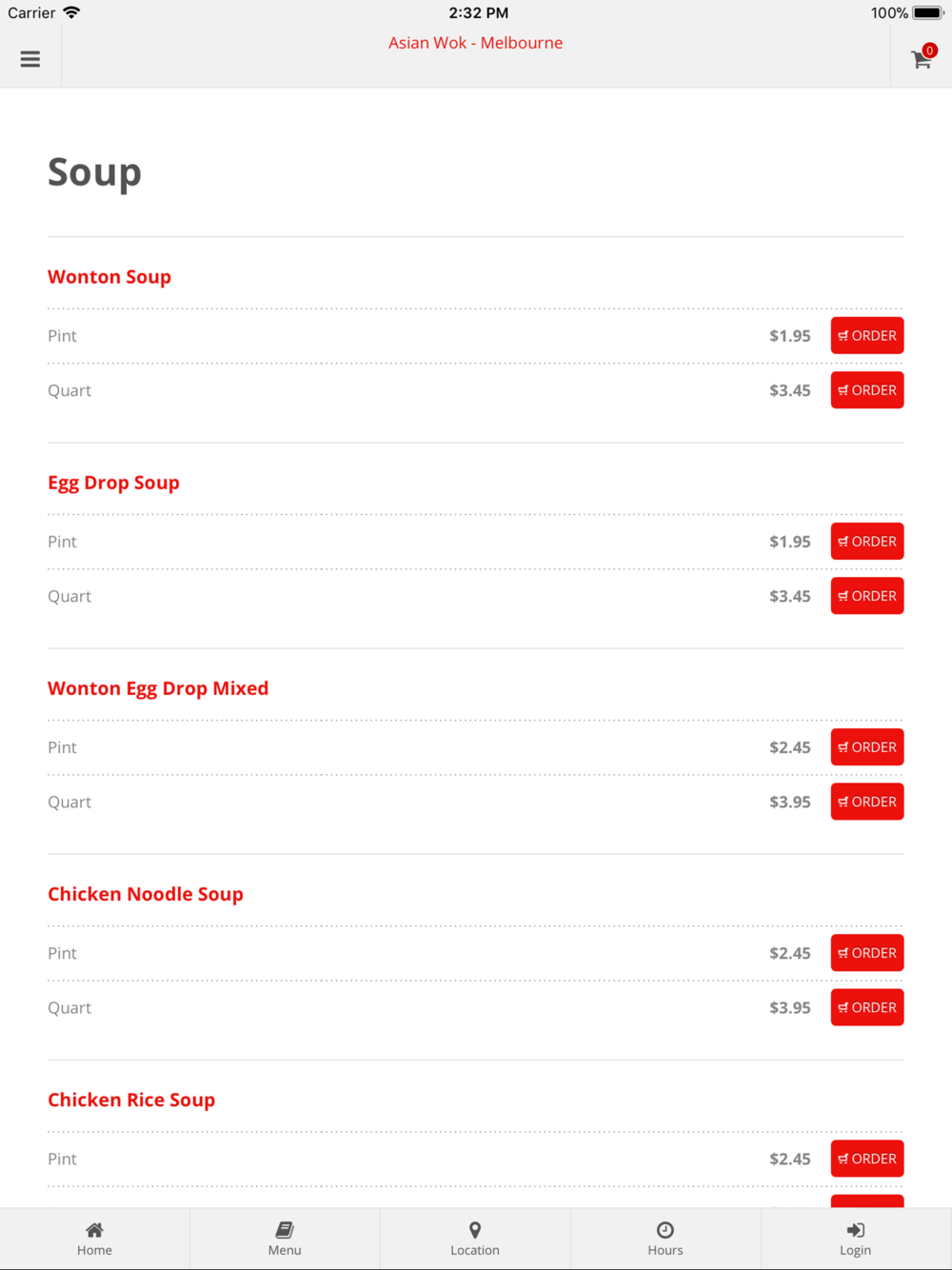Order a pint of Egg Drop Soup
This screenshot has width=952, height=1270.
866,542
